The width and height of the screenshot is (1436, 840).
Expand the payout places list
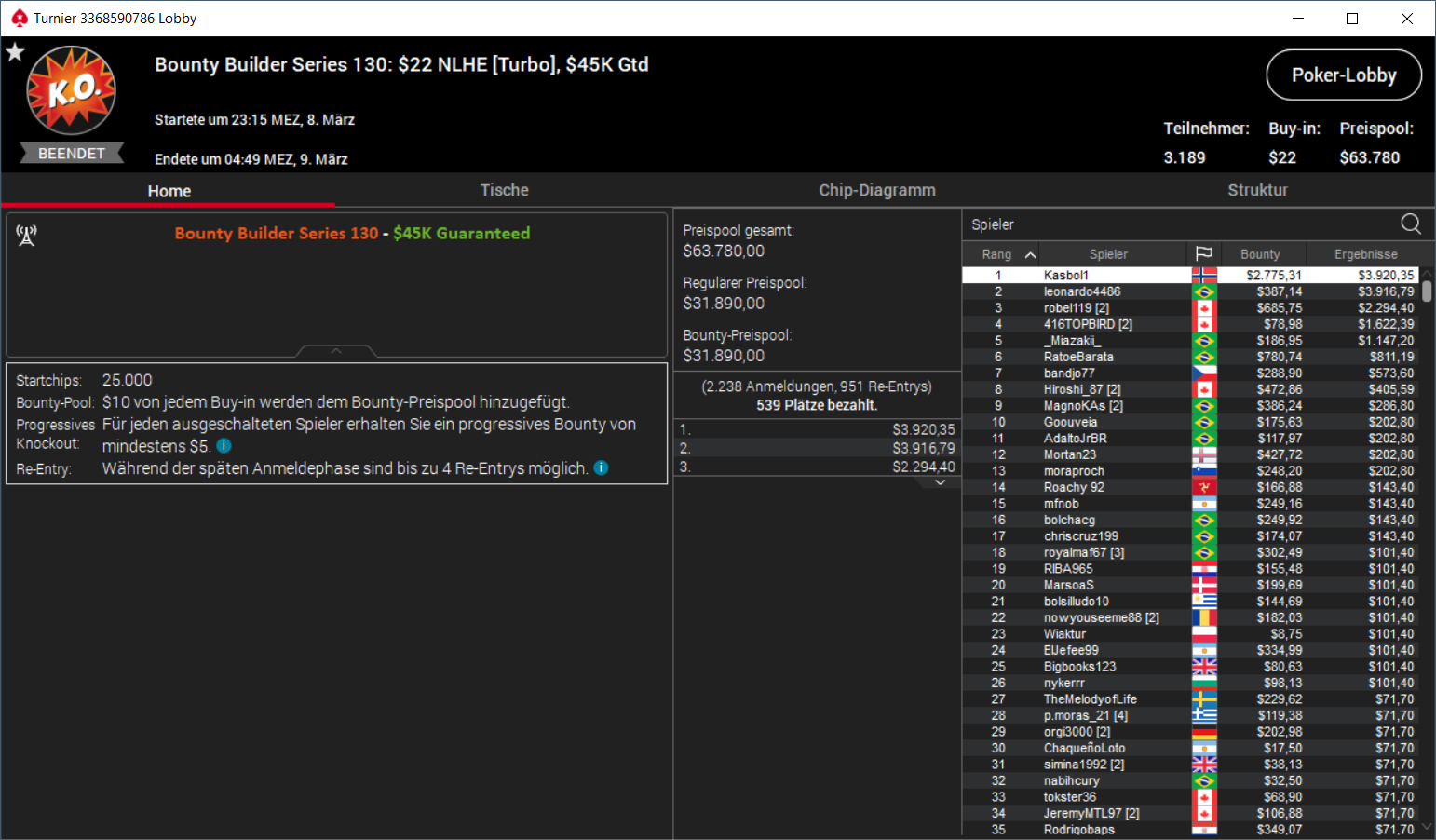(940, 482)
